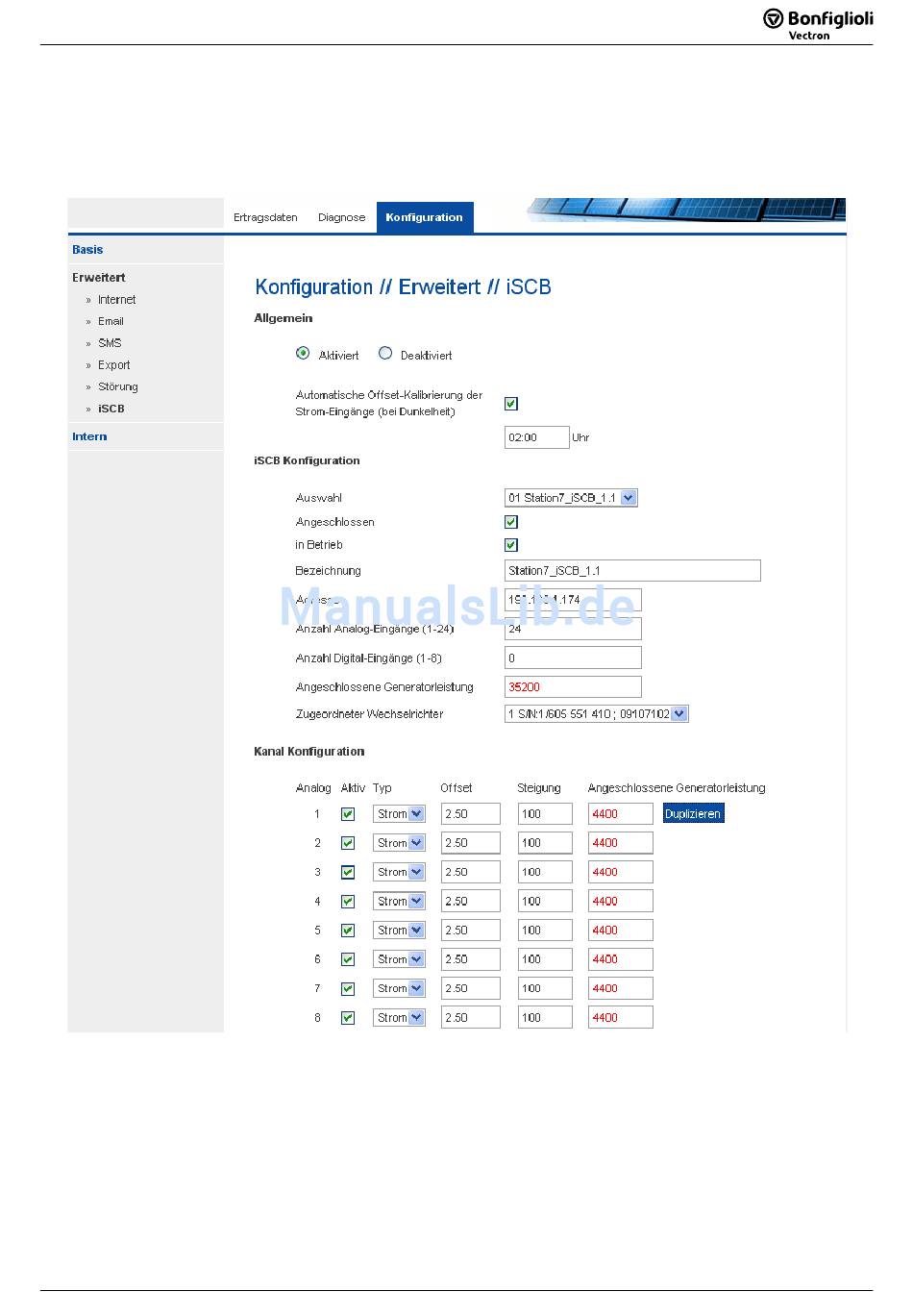This screenshot has width=913, height=1316.
Task: Open Typ dropdown for Analog 3
Action: pyautogui.click(x=399, y=873)
